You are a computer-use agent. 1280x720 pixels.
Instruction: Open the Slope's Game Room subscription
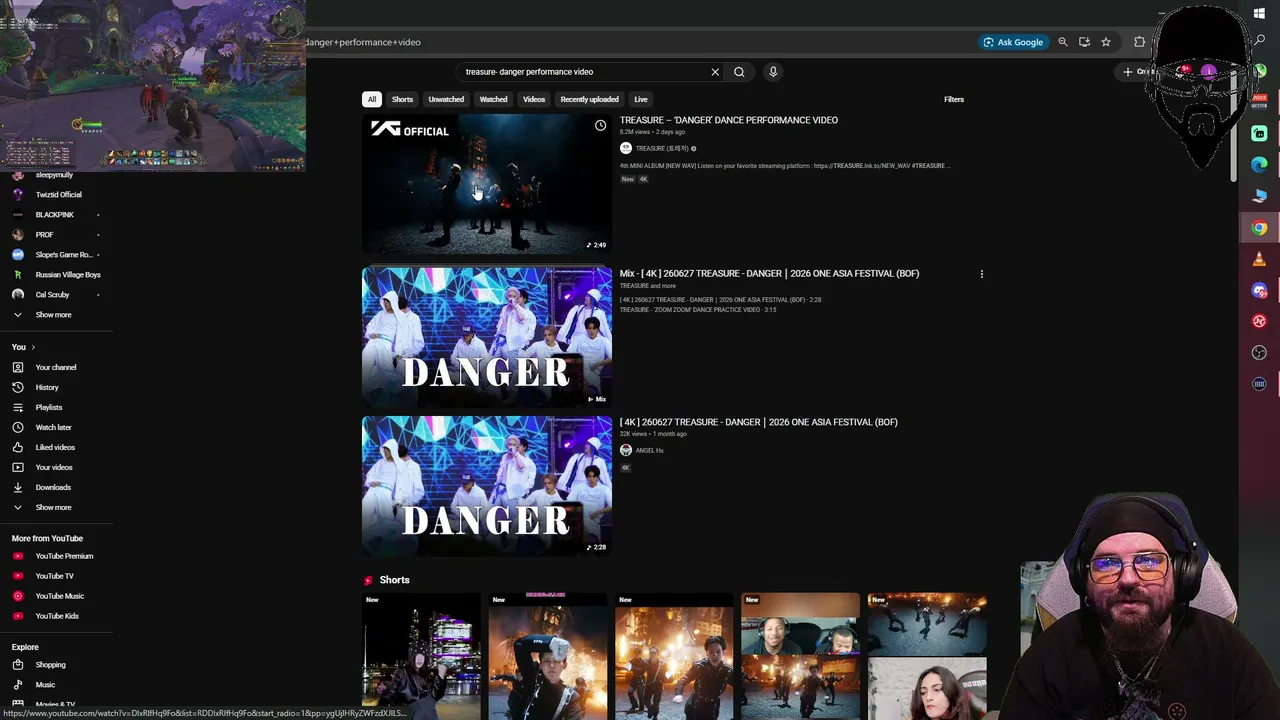coord(63,255)
